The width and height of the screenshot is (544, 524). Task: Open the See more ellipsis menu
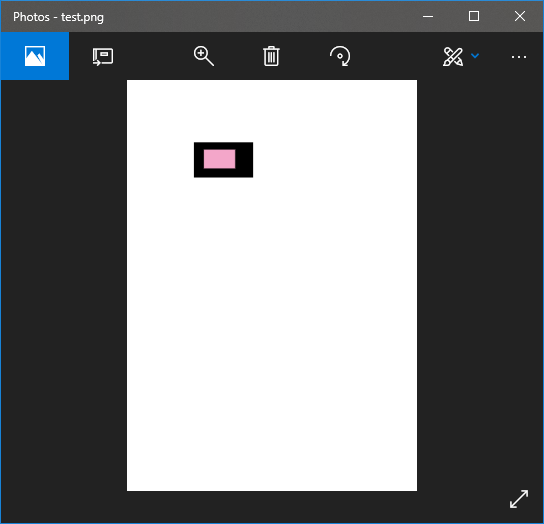[519, 57]
